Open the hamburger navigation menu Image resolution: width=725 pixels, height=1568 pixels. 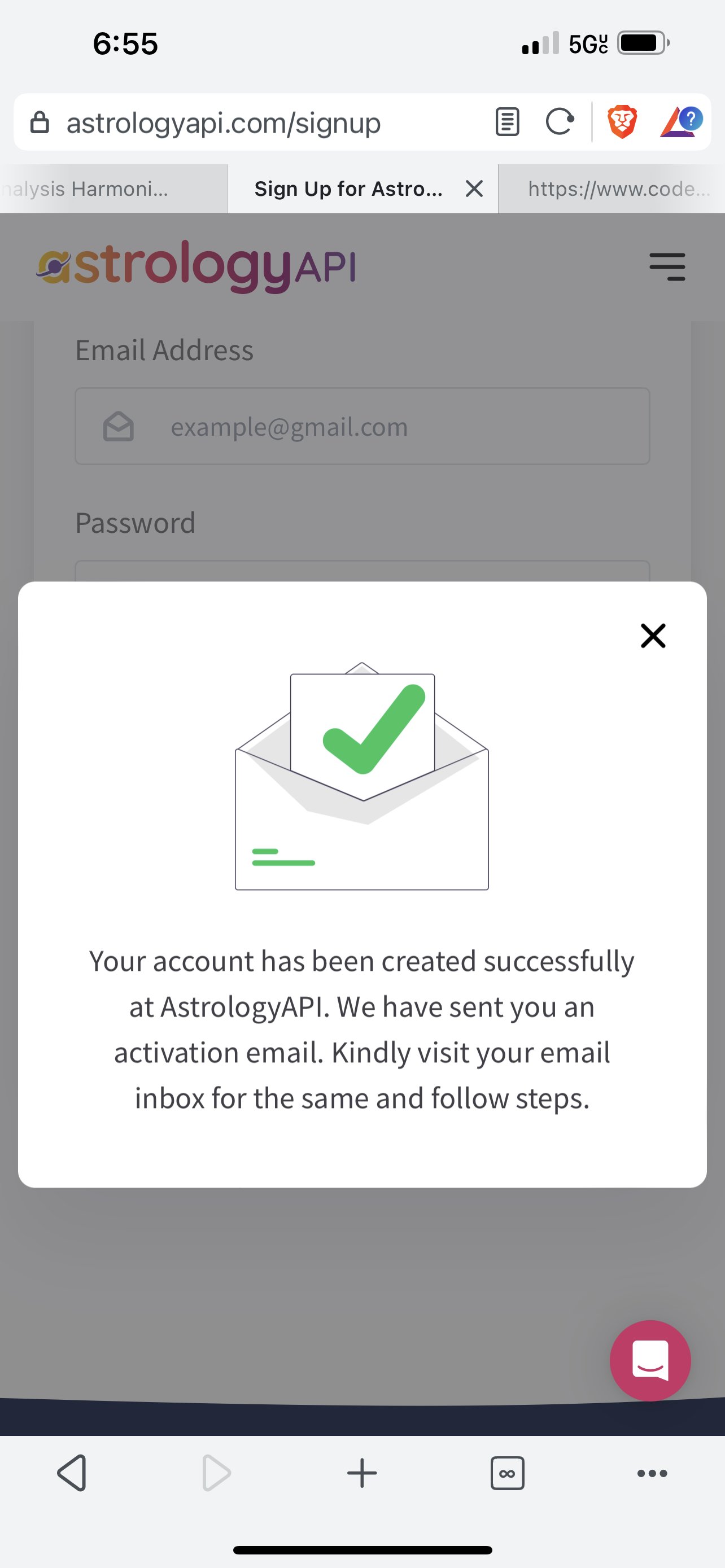(x=667, y=266)
